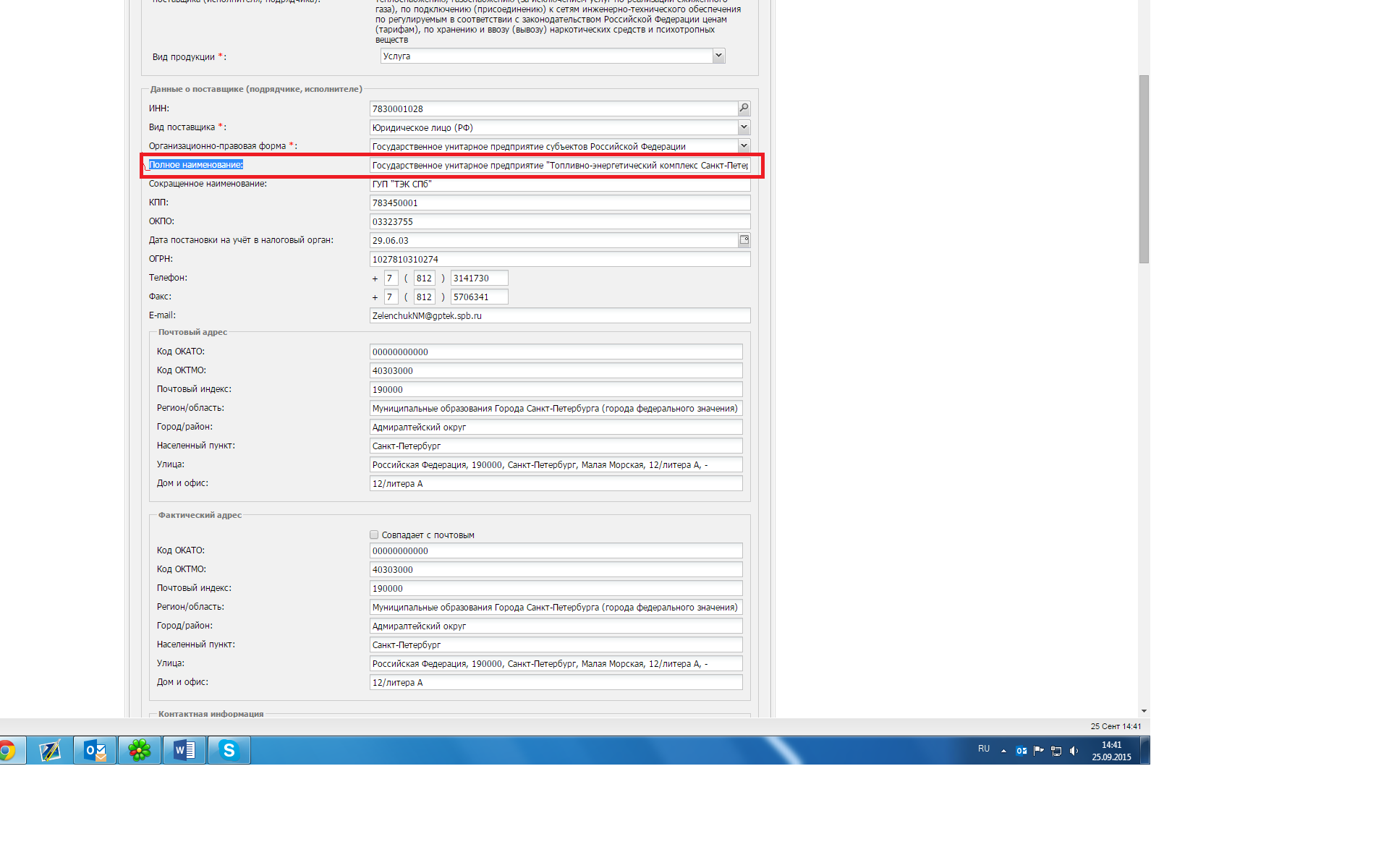Expand the 'Вид поставщика' dropdown
This screenshot has height=868, width=1389.
coord(744,127)
